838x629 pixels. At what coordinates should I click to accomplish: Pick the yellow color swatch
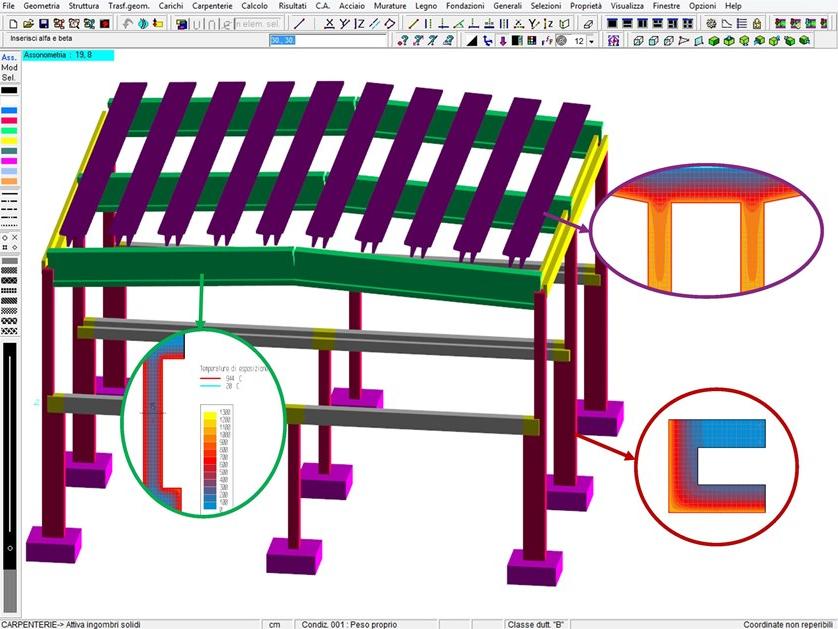(9, 141)
